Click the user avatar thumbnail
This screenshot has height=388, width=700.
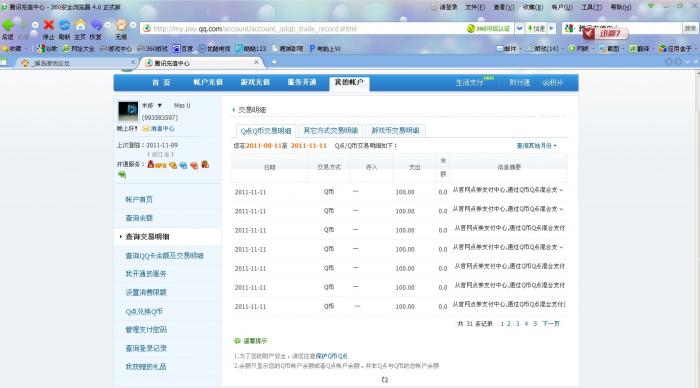pos(128,111)
